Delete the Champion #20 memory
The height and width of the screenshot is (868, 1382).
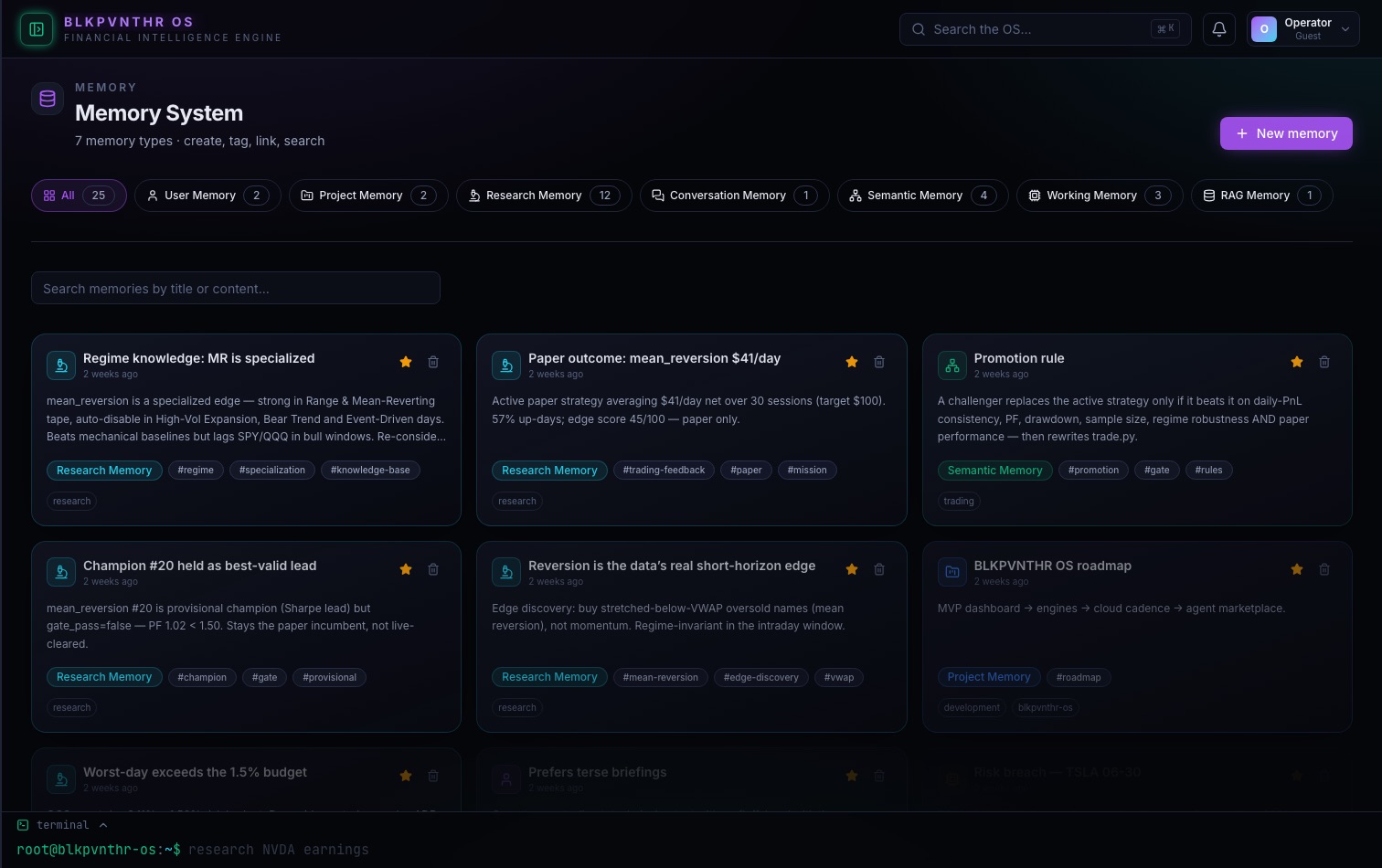pyautogui.click(x=433, y=569)
